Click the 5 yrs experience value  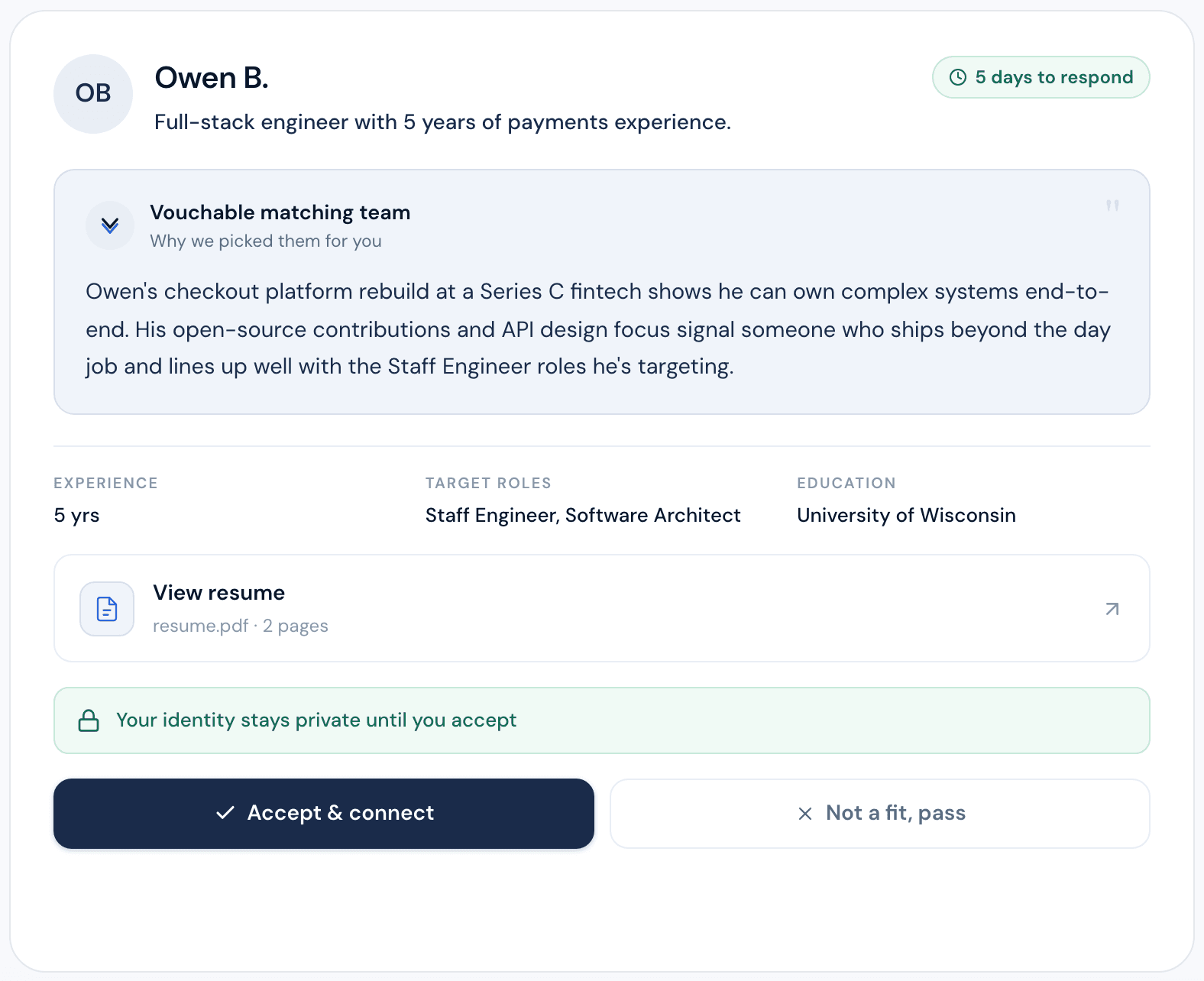(x=76, y=516)
